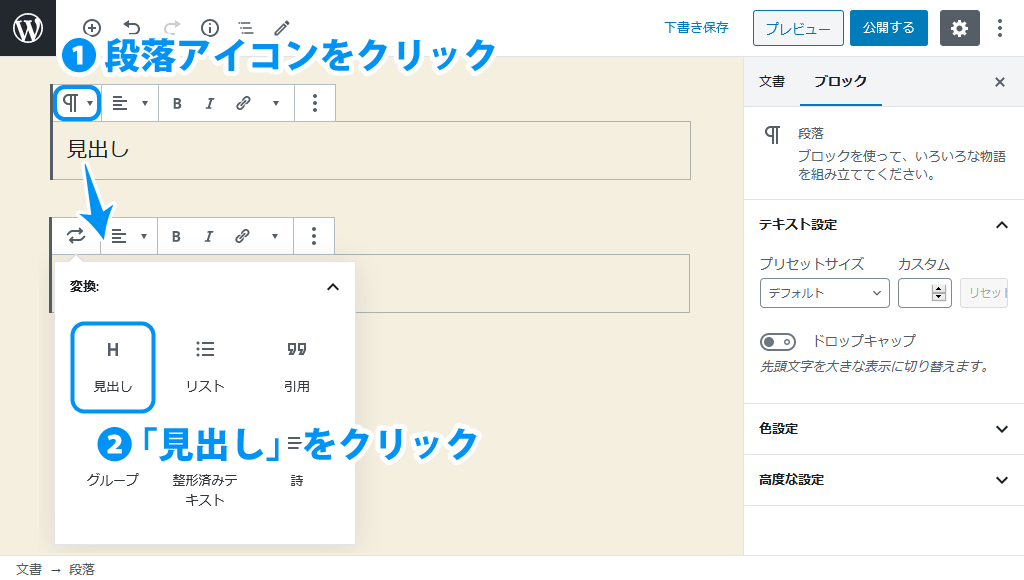Open block navigation list
1024x580 pixels.
[246, 27]
